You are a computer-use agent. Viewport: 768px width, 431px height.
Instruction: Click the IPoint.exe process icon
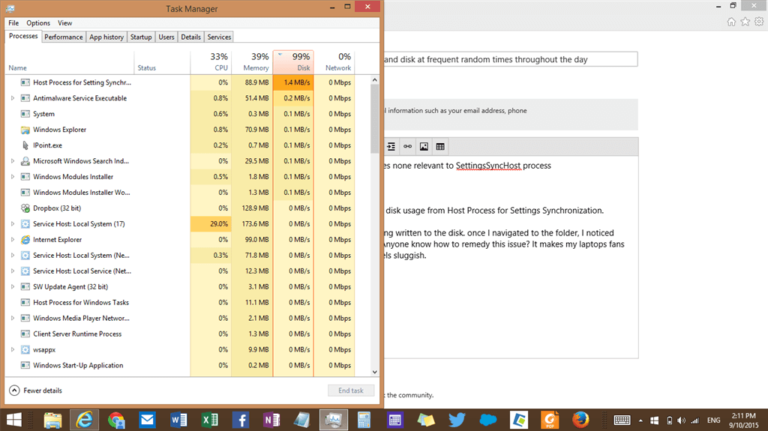coord(25,145)
